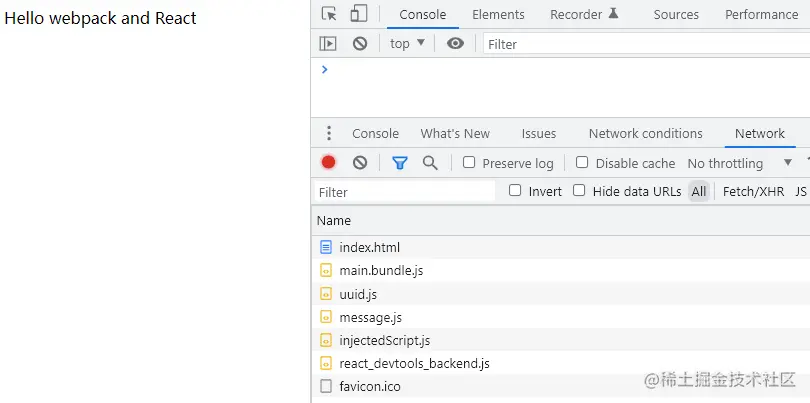Open network search magnifier icon
This screenshot has height=403, width=810.
click(430, 162)
